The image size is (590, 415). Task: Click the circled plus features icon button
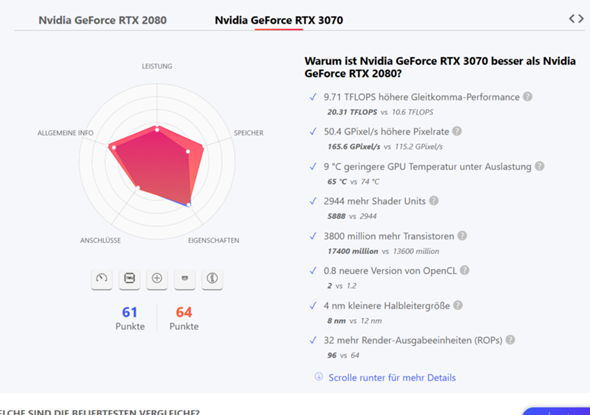[157, 279]
